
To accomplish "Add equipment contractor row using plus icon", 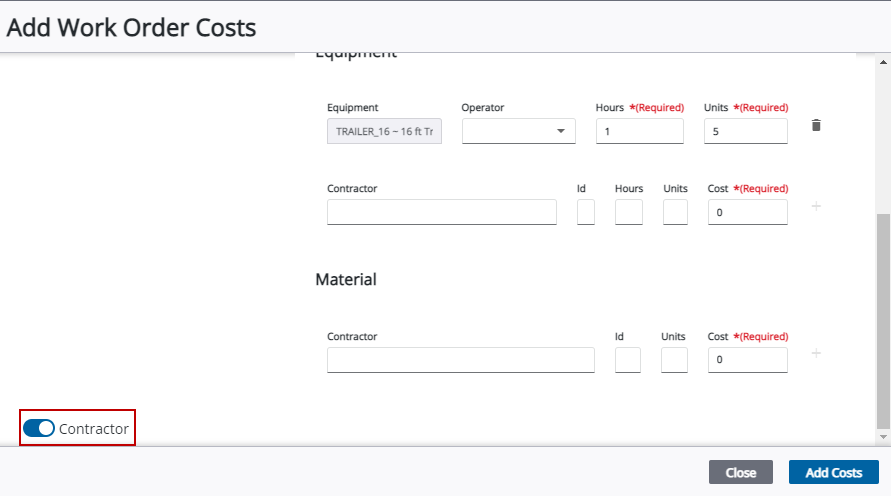I will point(816,206).
